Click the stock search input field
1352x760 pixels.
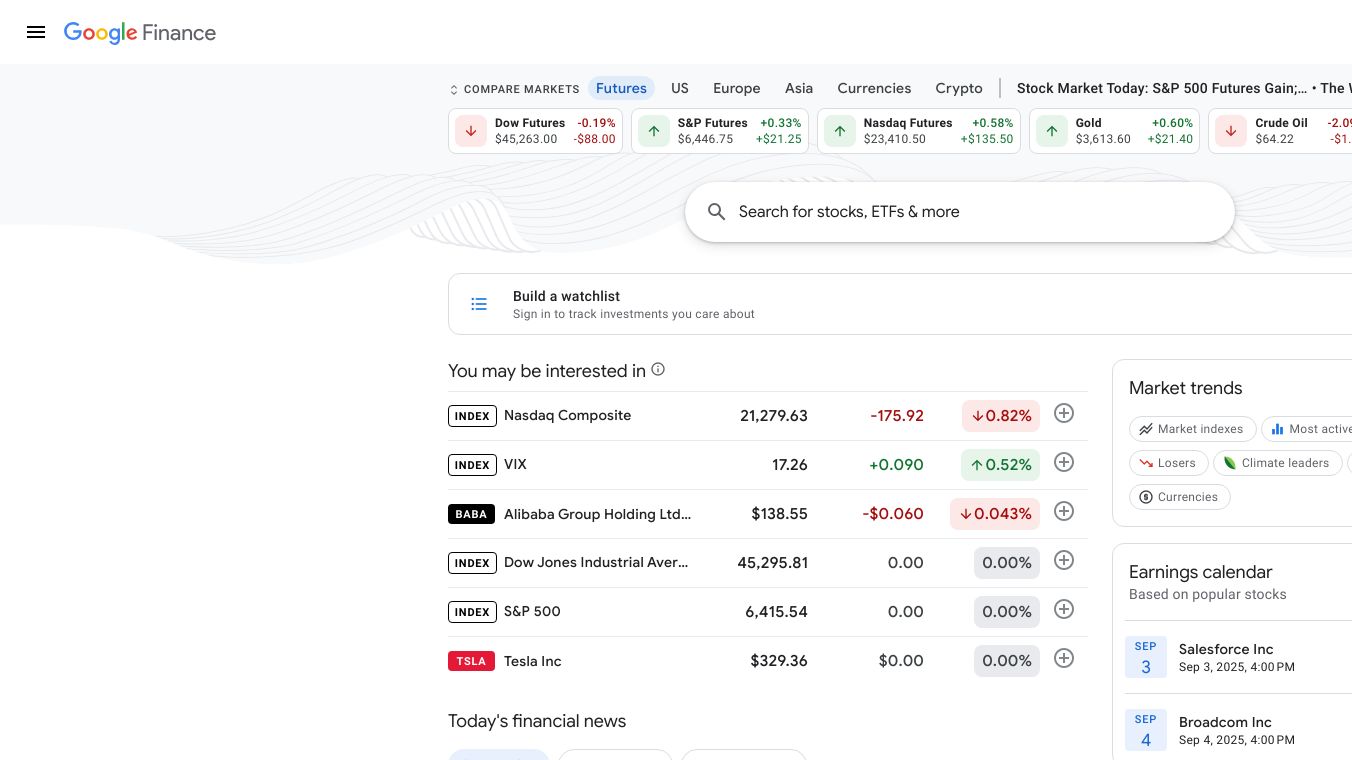[960, 212]
